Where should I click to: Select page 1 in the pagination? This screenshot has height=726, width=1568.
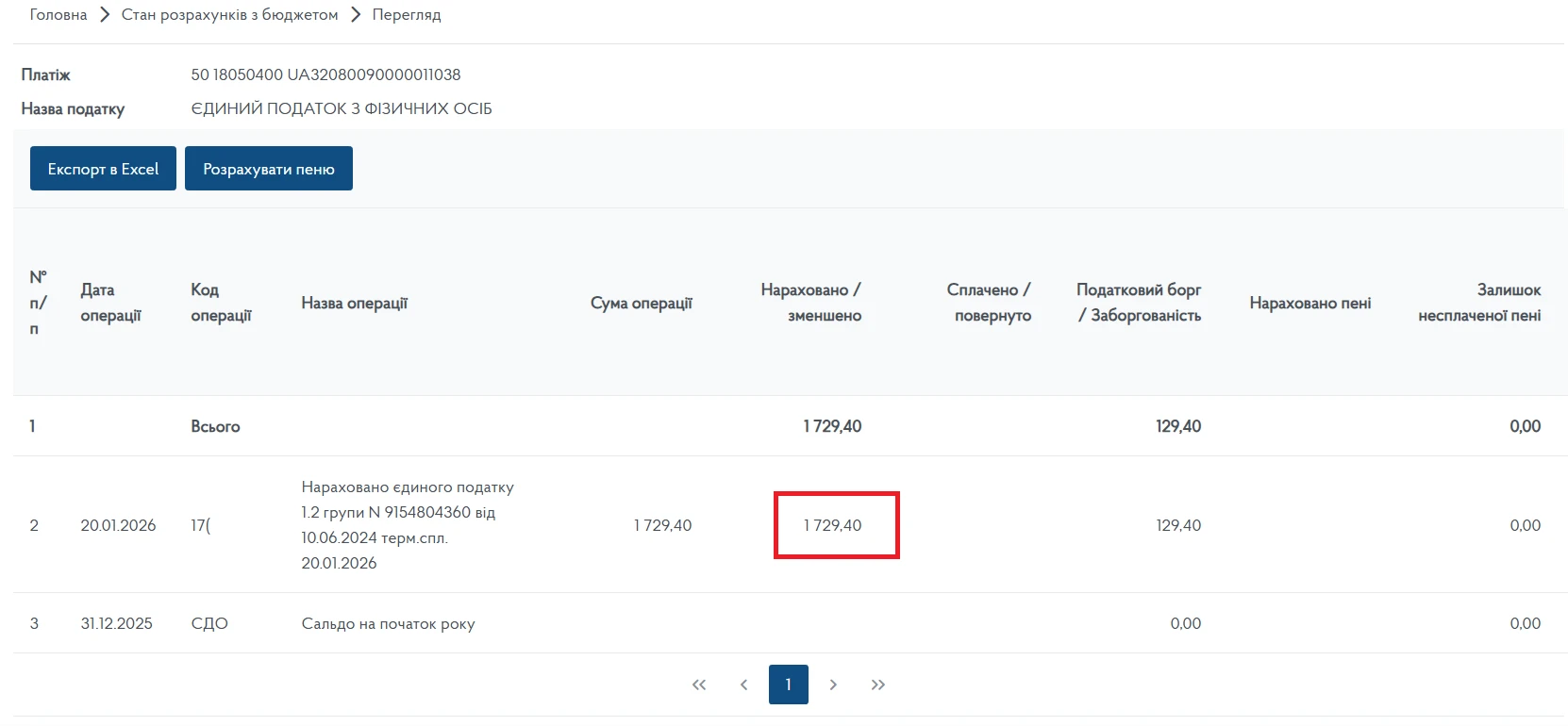click(789, 685)
